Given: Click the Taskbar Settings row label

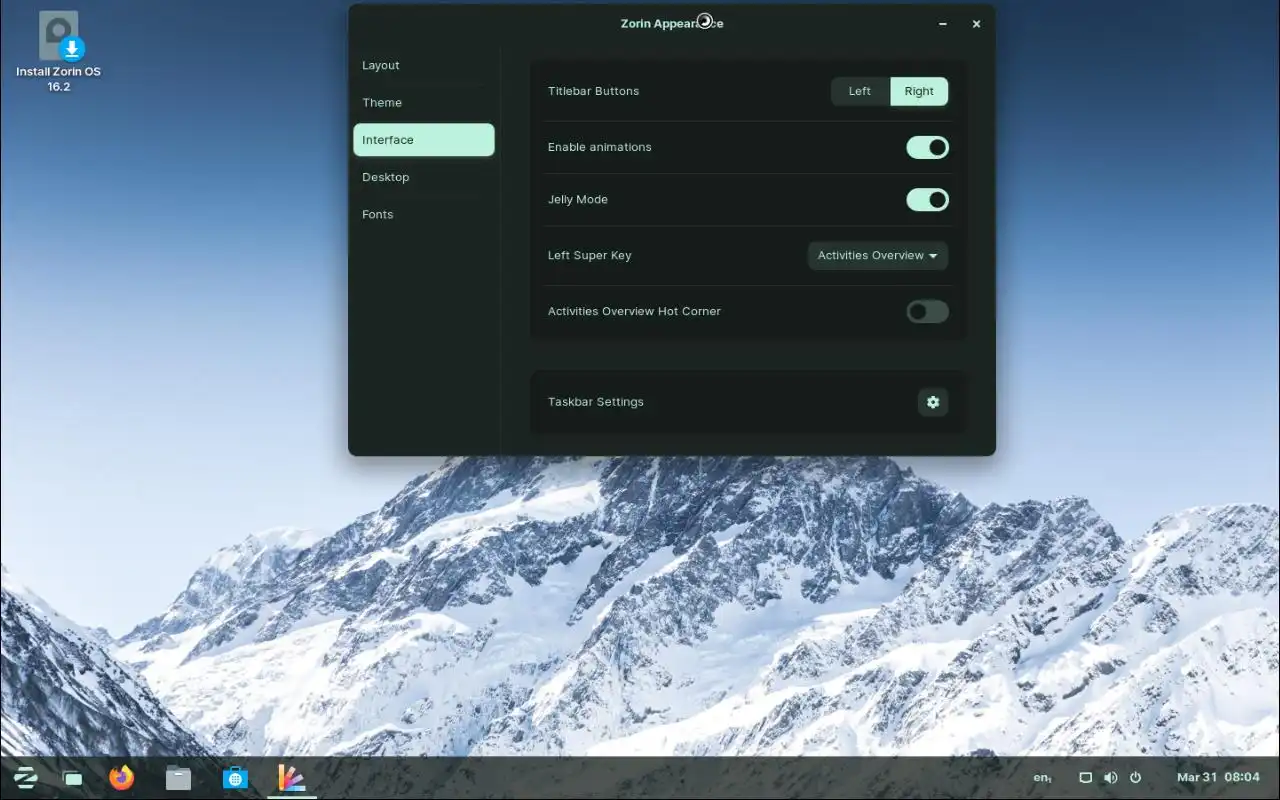Looking at the screenshot, I should (x=596, y=402).
